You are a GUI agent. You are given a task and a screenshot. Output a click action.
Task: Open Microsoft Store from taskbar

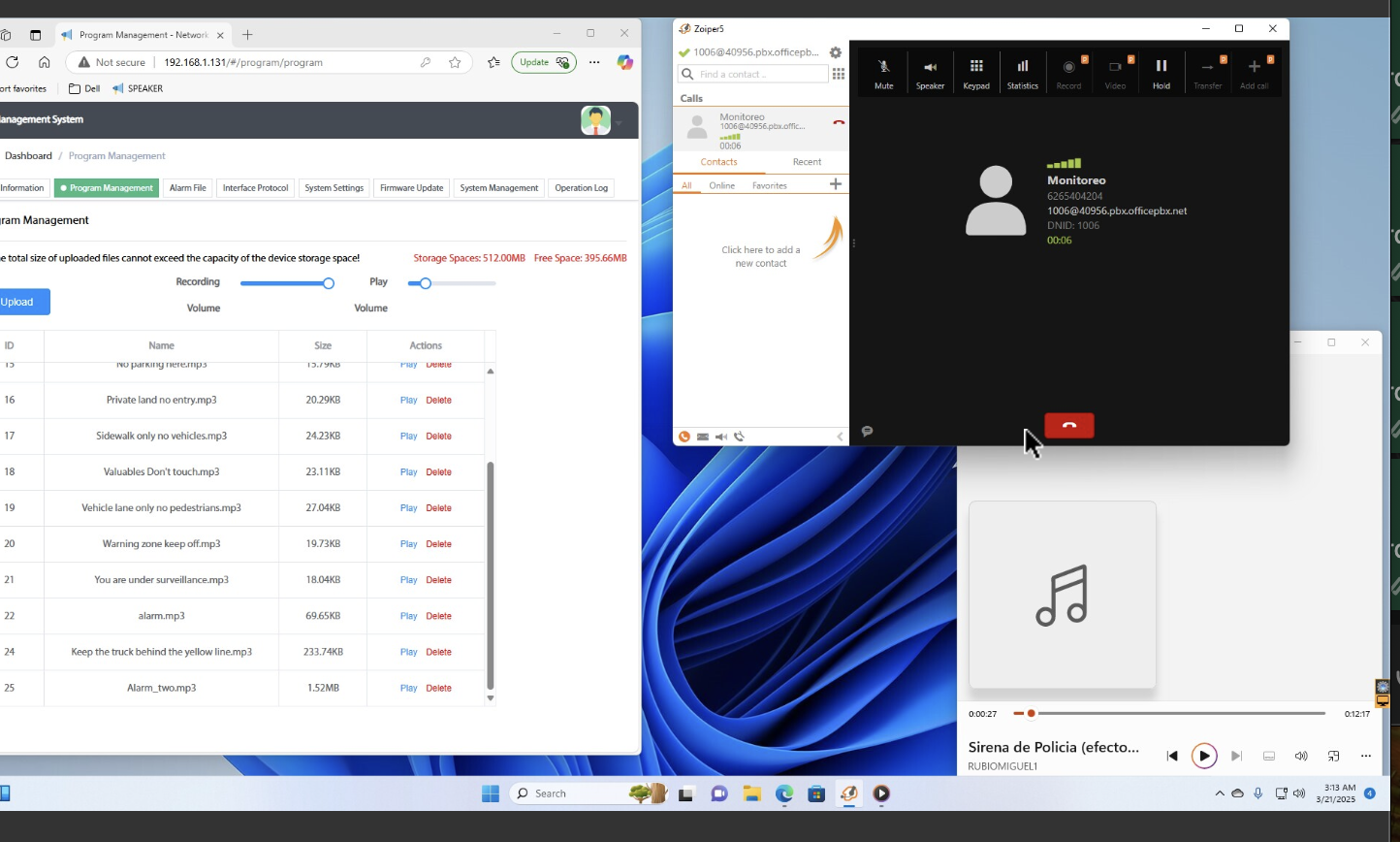816,793
